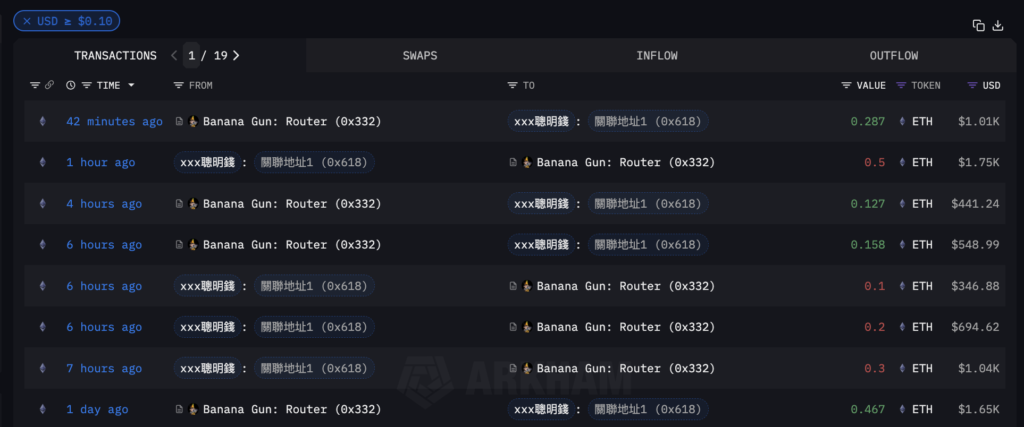Screen dimensions: 1024x427
Task: Go to previous transactions page
Action: (174, 56)
